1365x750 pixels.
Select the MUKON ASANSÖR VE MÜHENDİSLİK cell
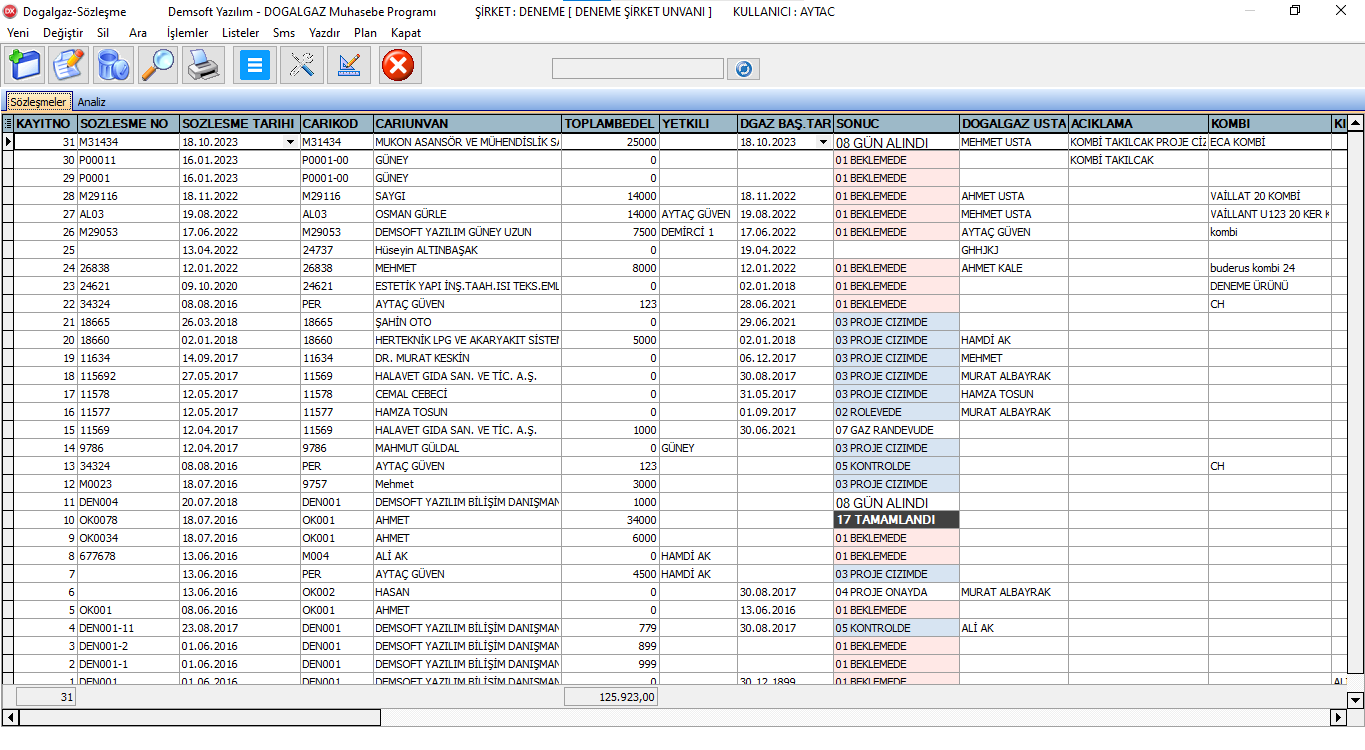coord(466,142)
